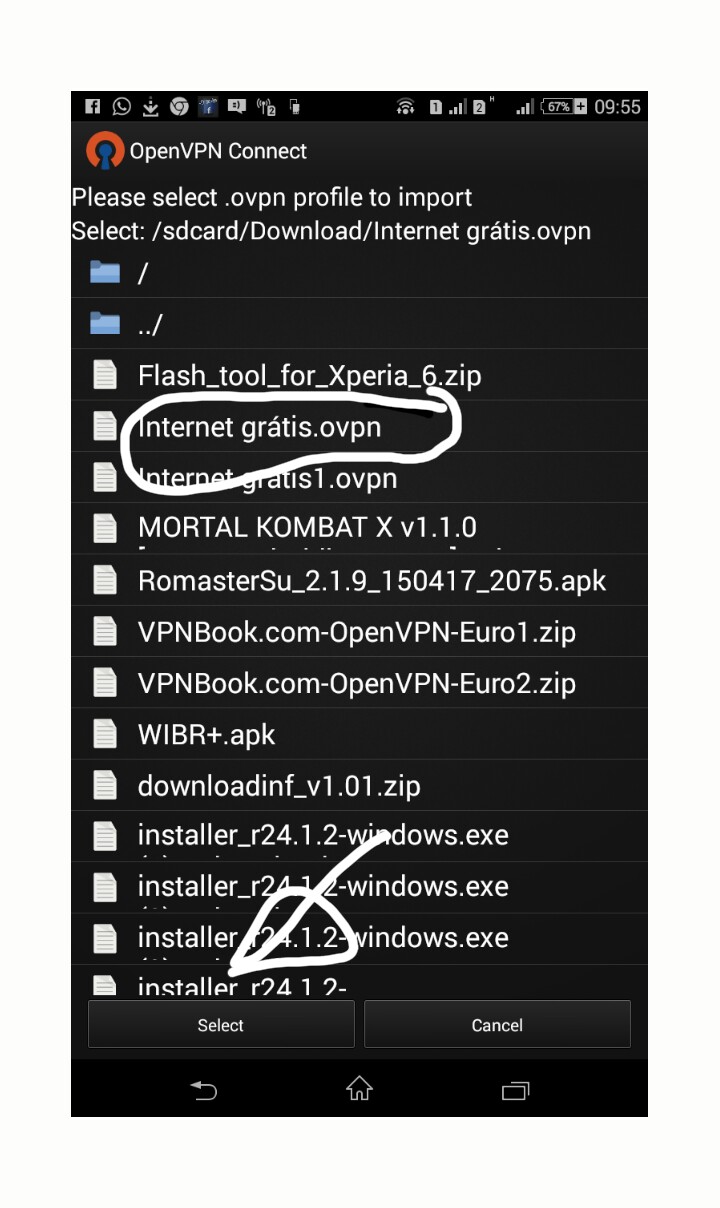Go up via the ../ folder icon
Image resolution: width=720 pixels, height=1208 pixels.
point(105,323)
